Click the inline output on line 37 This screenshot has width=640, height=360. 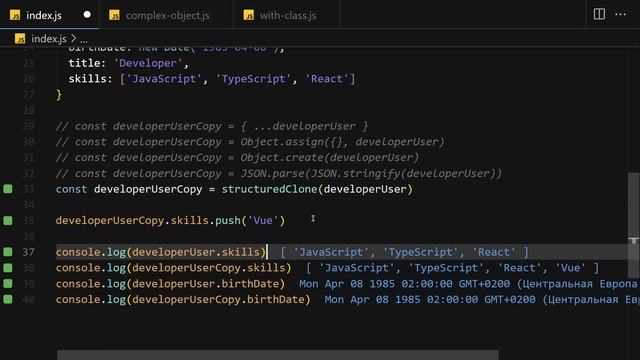click(x=404, y=252)
